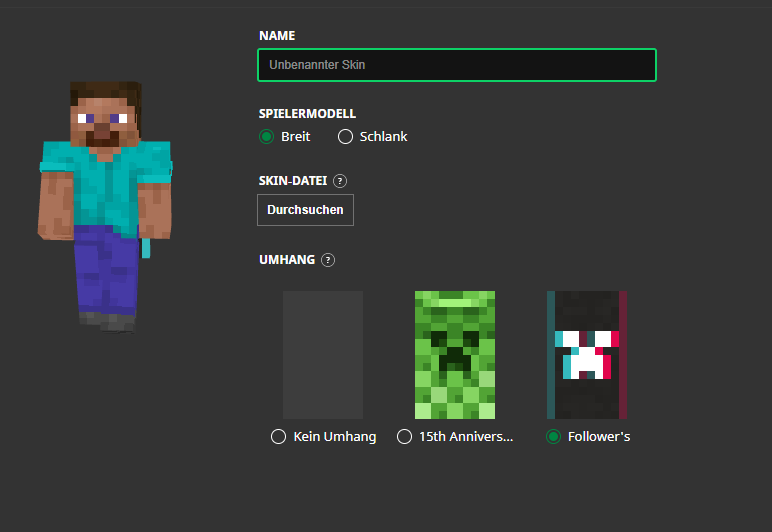Screen dimensions: 772x532
Task: Select the Schlank player model
Action: [x=345, y=136]
